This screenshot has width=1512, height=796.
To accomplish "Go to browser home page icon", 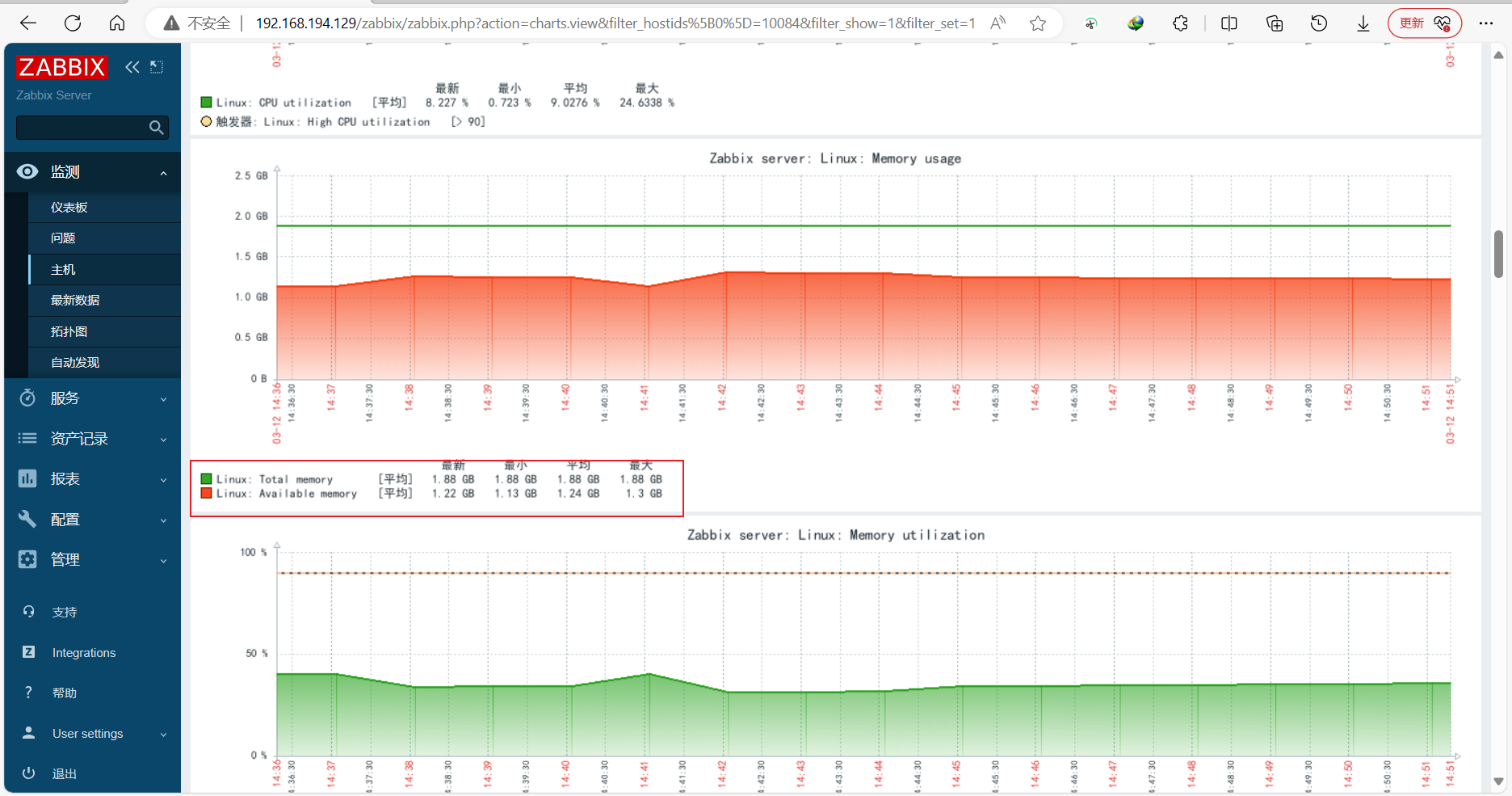I will tap(117, 23).
